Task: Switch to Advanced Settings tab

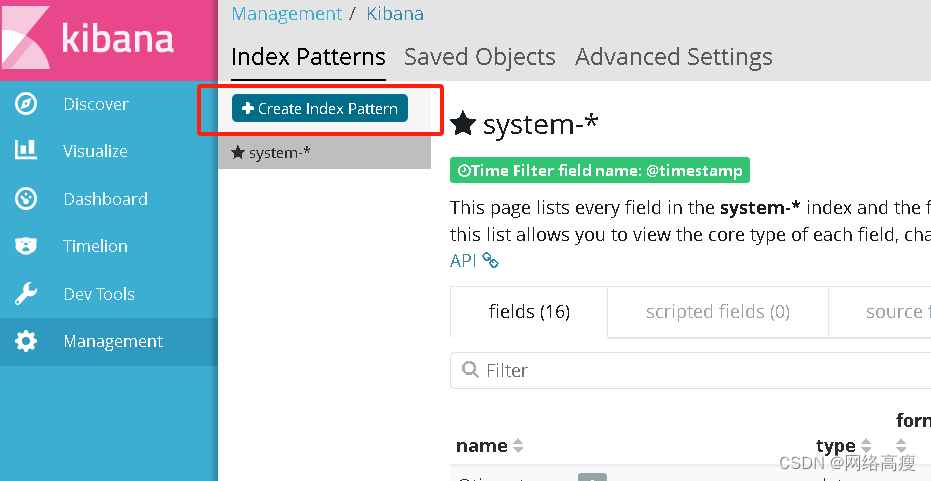Action: click(674, 57)
